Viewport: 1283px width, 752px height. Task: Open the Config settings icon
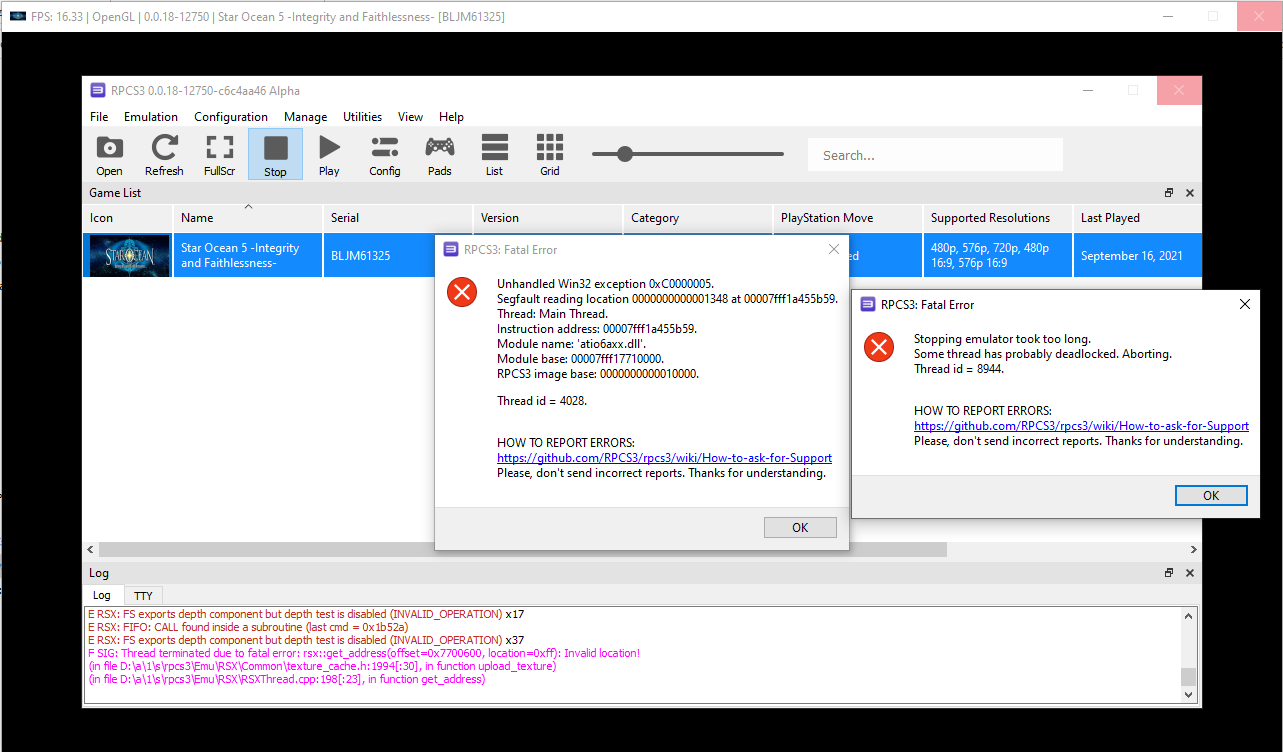point(384,155)
